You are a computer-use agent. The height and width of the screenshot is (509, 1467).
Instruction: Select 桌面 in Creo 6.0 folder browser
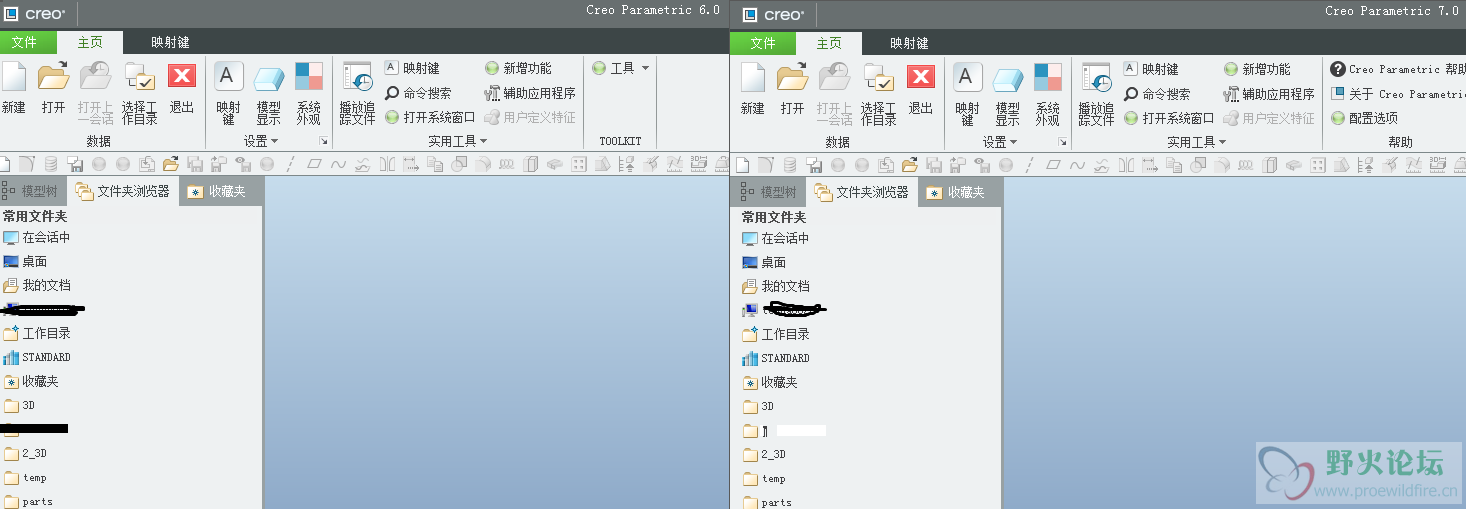[x=25, y=261]
